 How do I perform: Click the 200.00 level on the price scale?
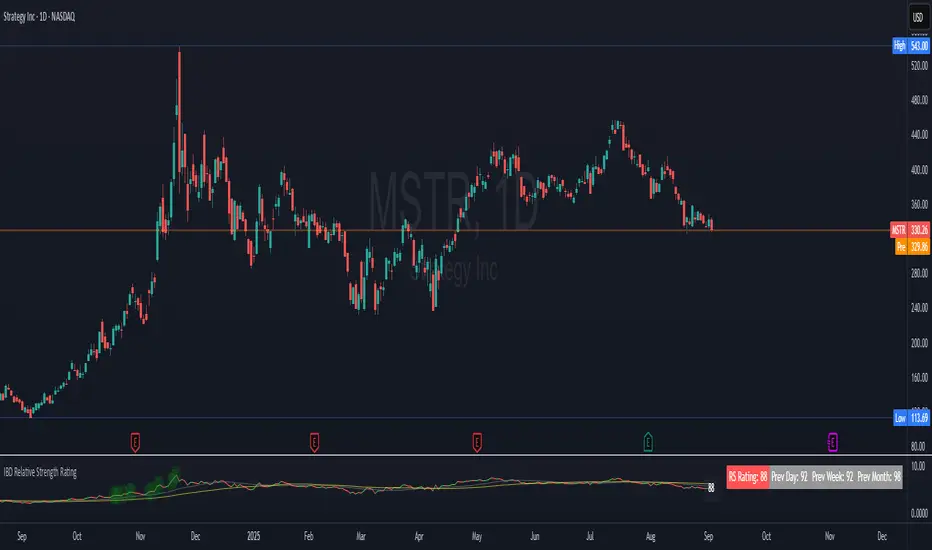click(x=919, y=343)
